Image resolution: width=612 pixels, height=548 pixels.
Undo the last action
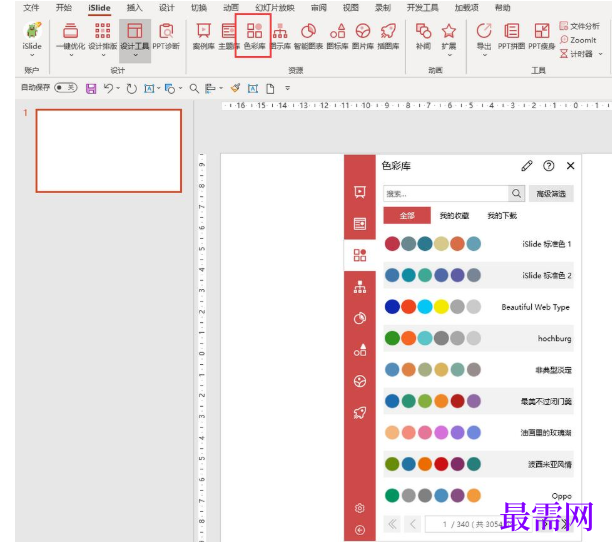108,89
